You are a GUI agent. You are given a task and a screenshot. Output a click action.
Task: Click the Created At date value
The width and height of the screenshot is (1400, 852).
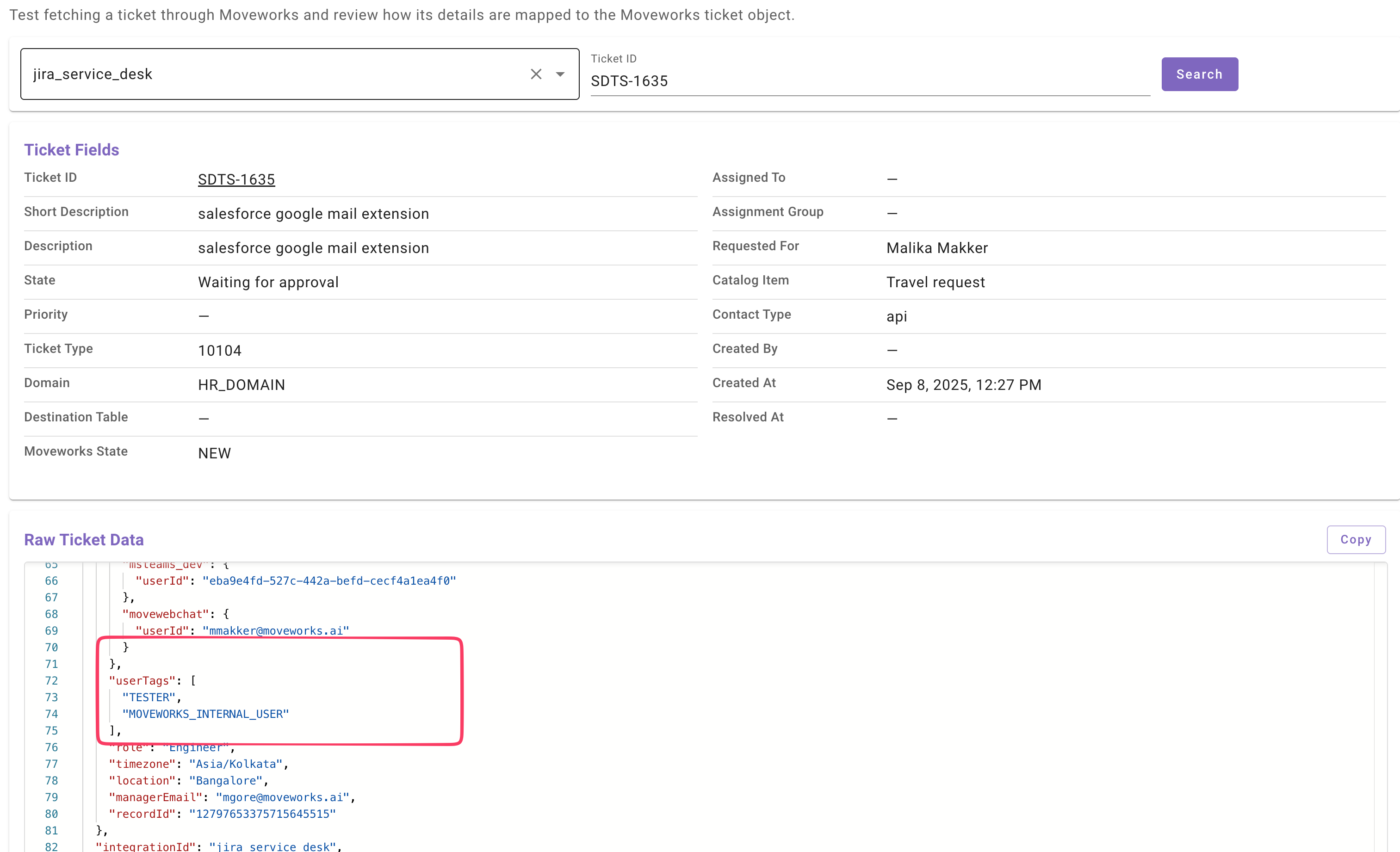point(964,384)
